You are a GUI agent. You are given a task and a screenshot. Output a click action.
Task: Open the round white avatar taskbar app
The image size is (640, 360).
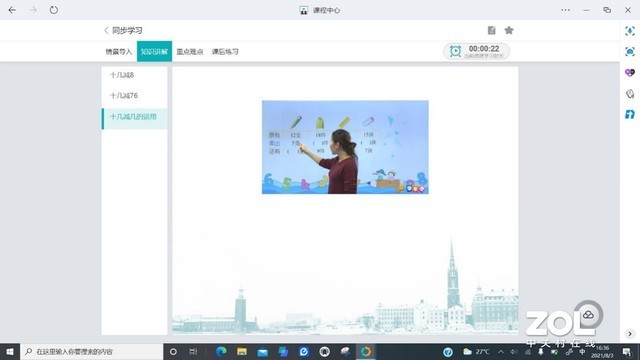coord(324,351)
